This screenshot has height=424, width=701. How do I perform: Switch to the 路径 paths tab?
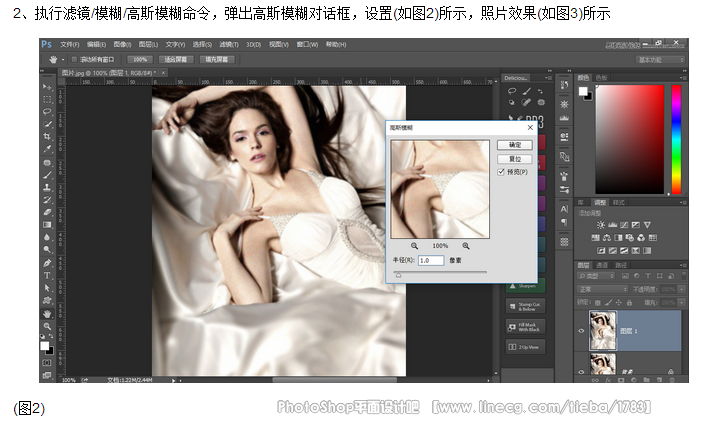[x=621, y=265]
